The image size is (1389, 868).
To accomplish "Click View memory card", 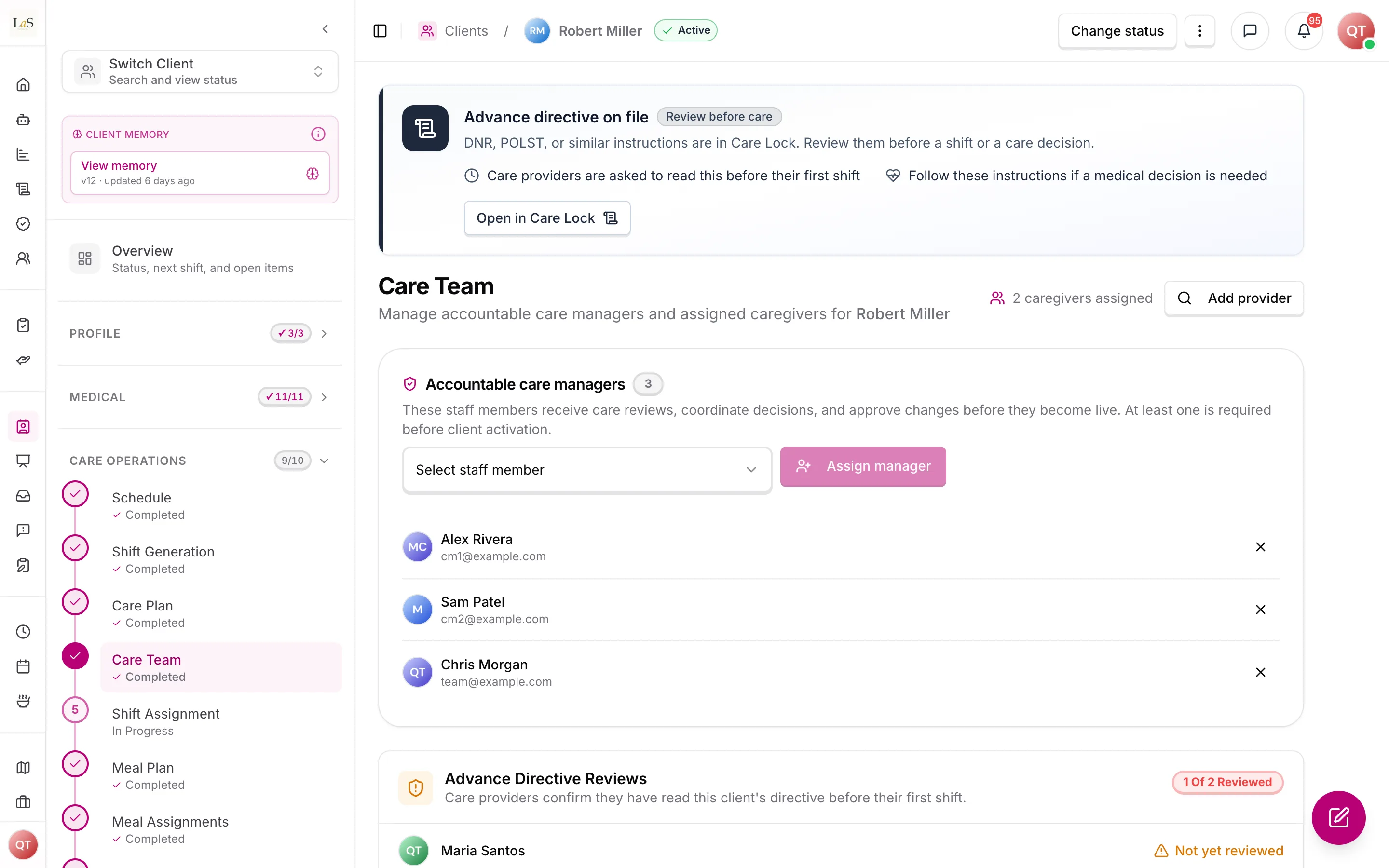I will click(x=200, y=173).
